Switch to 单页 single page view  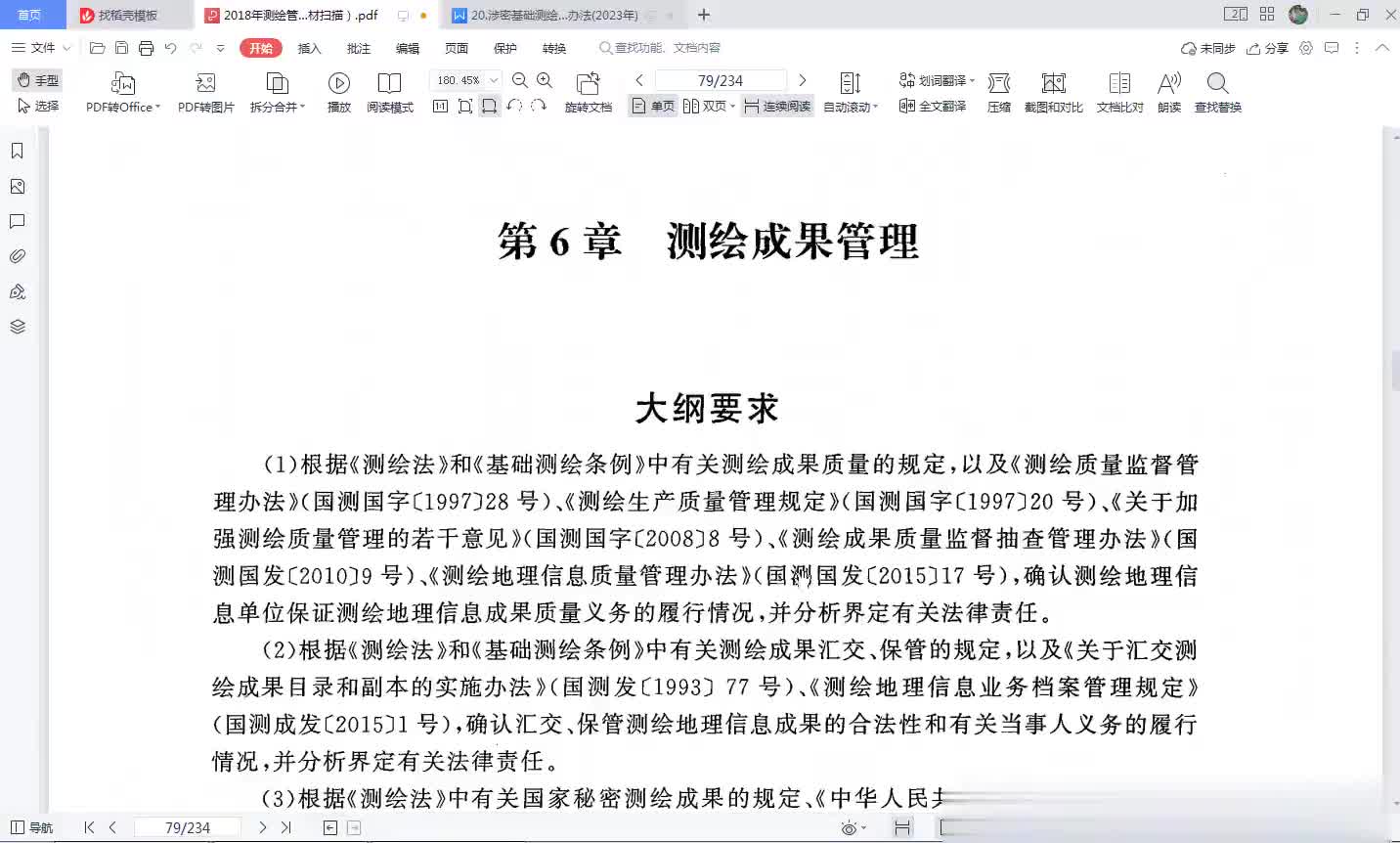(653, 107)
